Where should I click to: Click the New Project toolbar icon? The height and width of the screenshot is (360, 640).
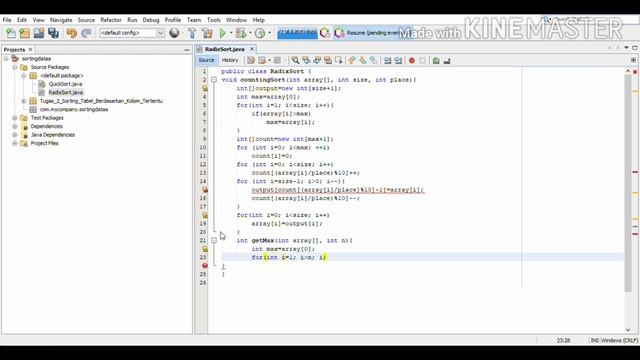tap(24, 33)
